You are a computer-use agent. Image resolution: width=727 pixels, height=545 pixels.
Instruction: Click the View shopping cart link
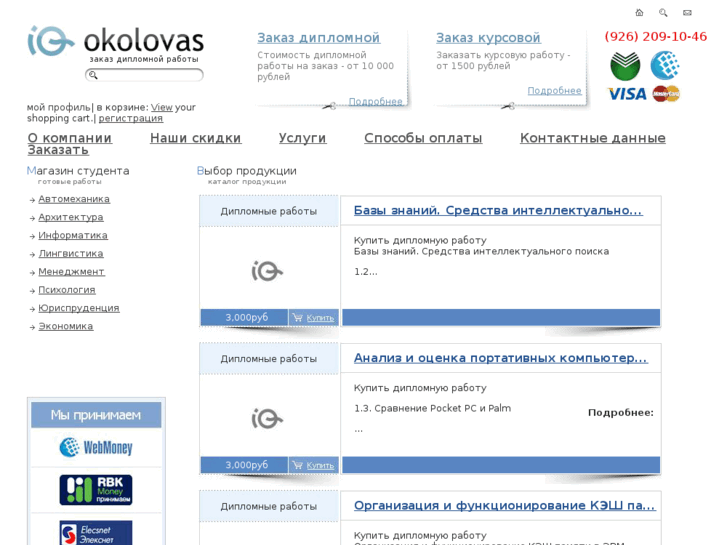162,107
